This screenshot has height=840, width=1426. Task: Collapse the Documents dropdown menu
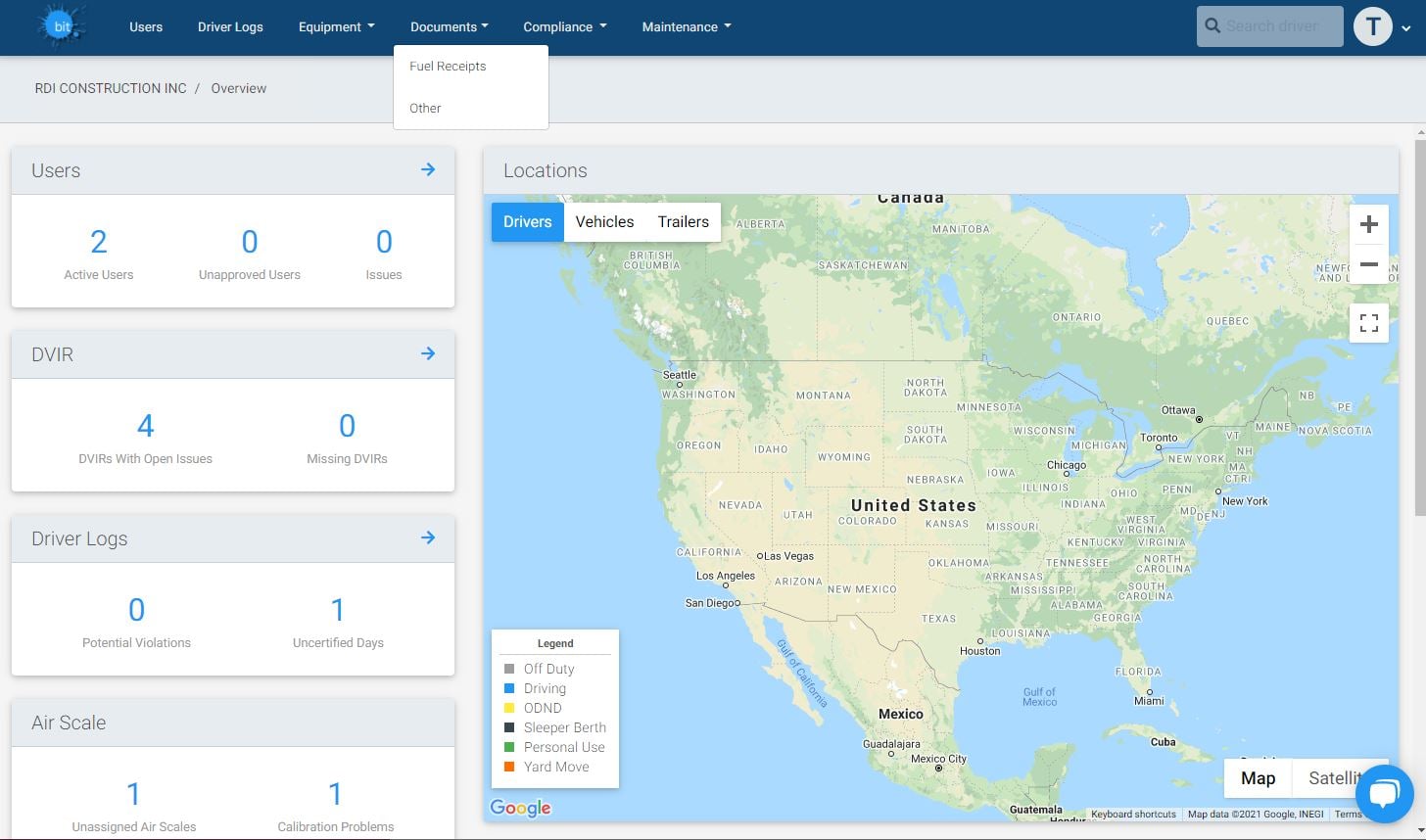tap(450, 26)
